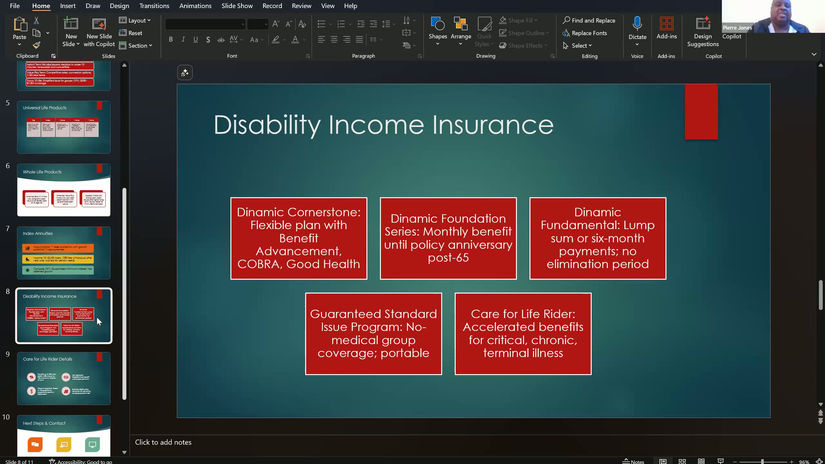Image resolution: width=825 pixels, height=464 pixels.
Task: Click Convert to SmartArt icon
Action: click(x=407, y=46)
